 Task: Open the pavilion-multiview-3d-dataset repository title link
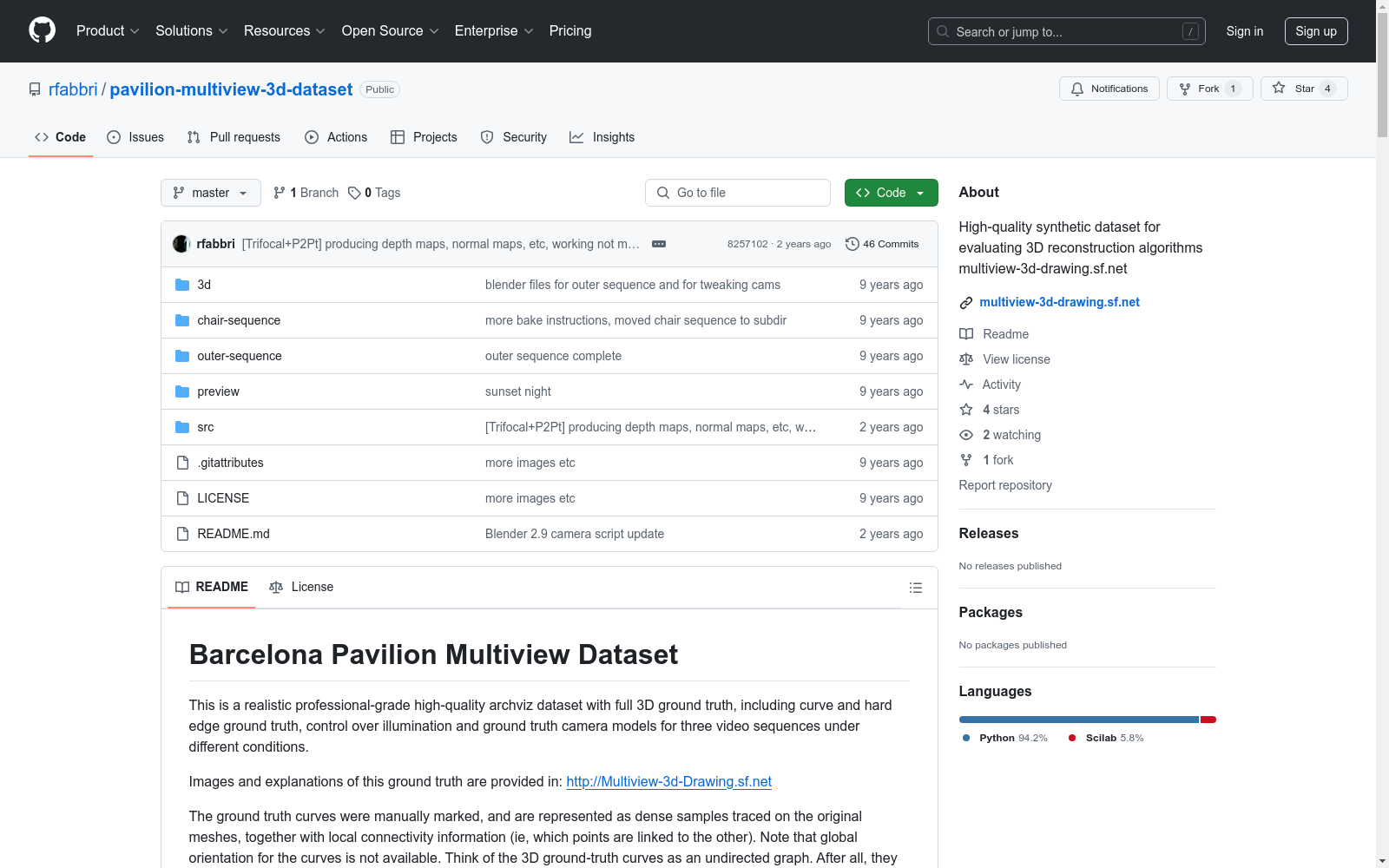pyautogui.click(x=231, y=89)
